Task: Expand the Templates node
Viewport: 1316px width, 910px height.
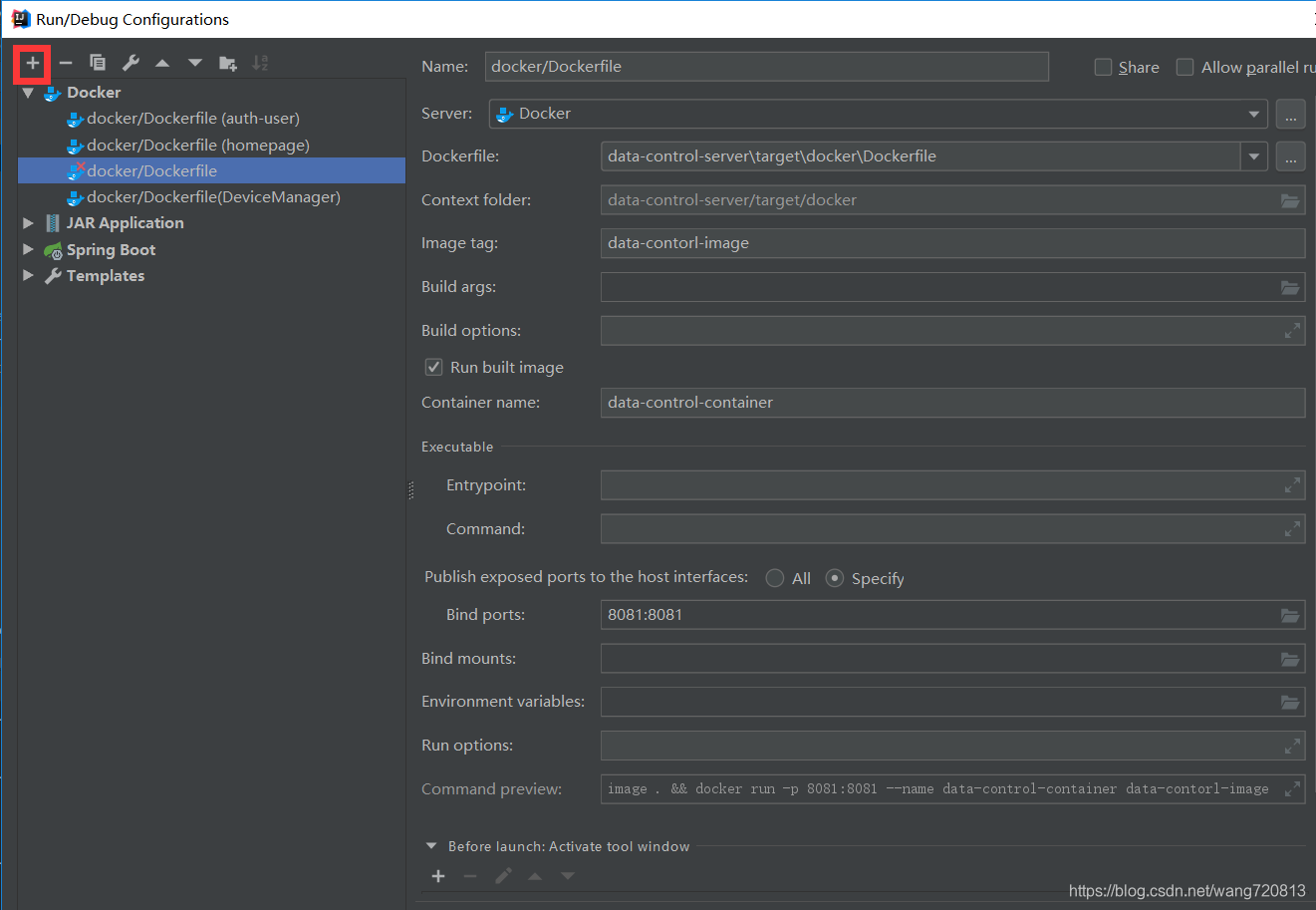Action: pos(28,275)
